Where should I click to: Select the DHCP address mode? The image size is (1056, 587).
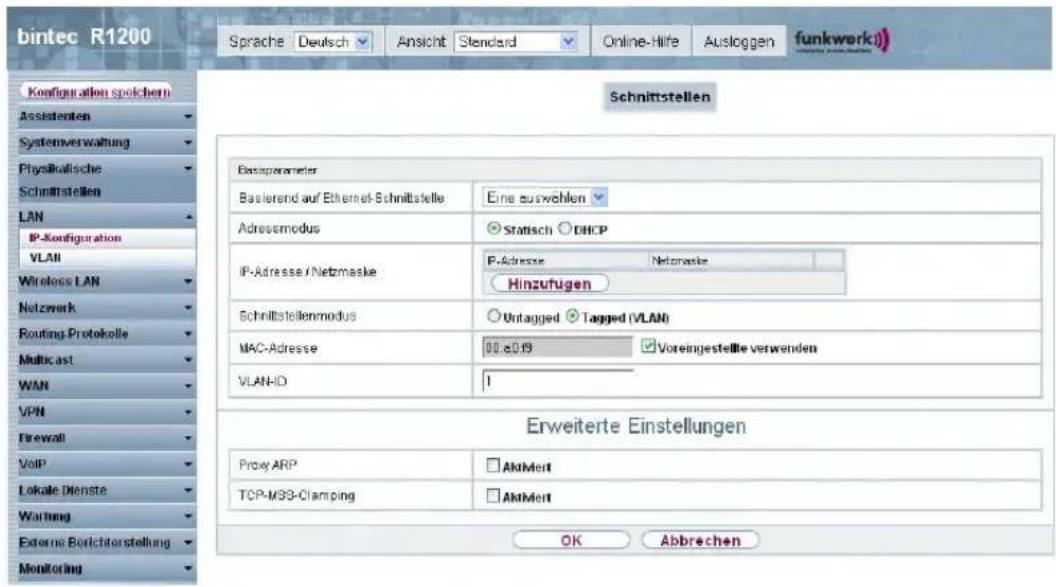[564, 229]
